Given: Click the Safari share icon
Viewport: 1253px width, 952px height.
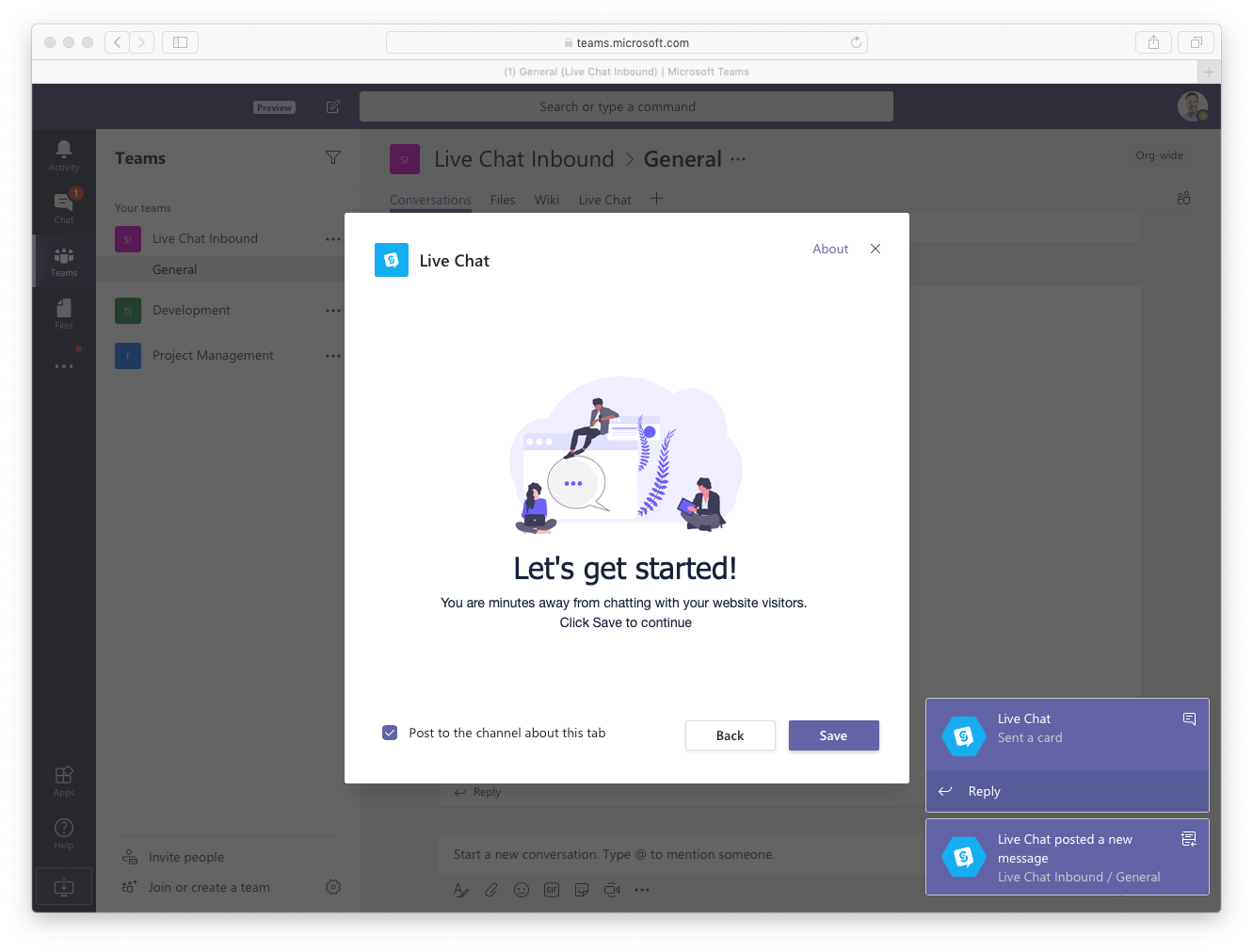Looking at the screenshot, I should click(x=1153, y=42).
